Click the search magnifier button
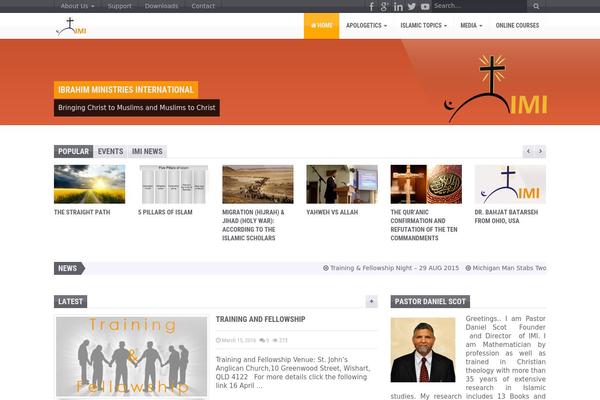This screenshot has height=400, width=600. [536, 6]
